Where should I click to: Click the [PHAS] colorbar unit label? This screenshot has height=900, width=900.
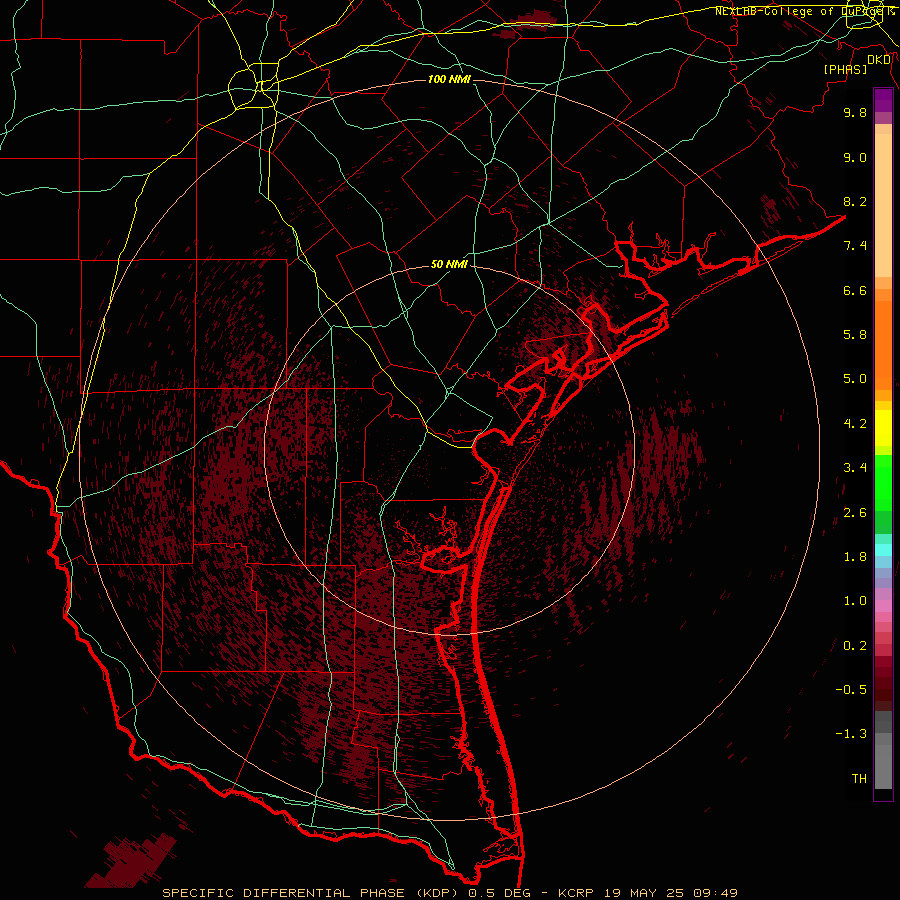pos(845,69)
